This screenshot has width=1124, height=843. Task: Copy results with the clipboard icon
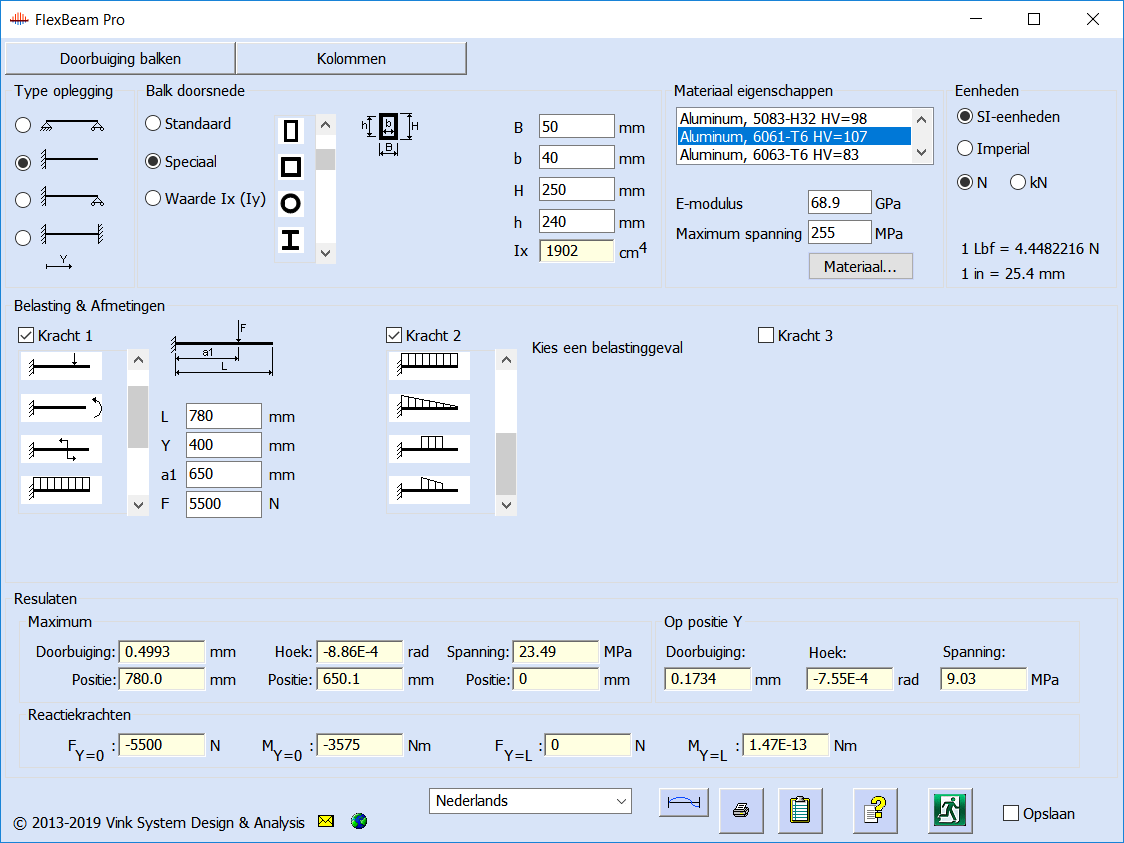click(799, 809)
